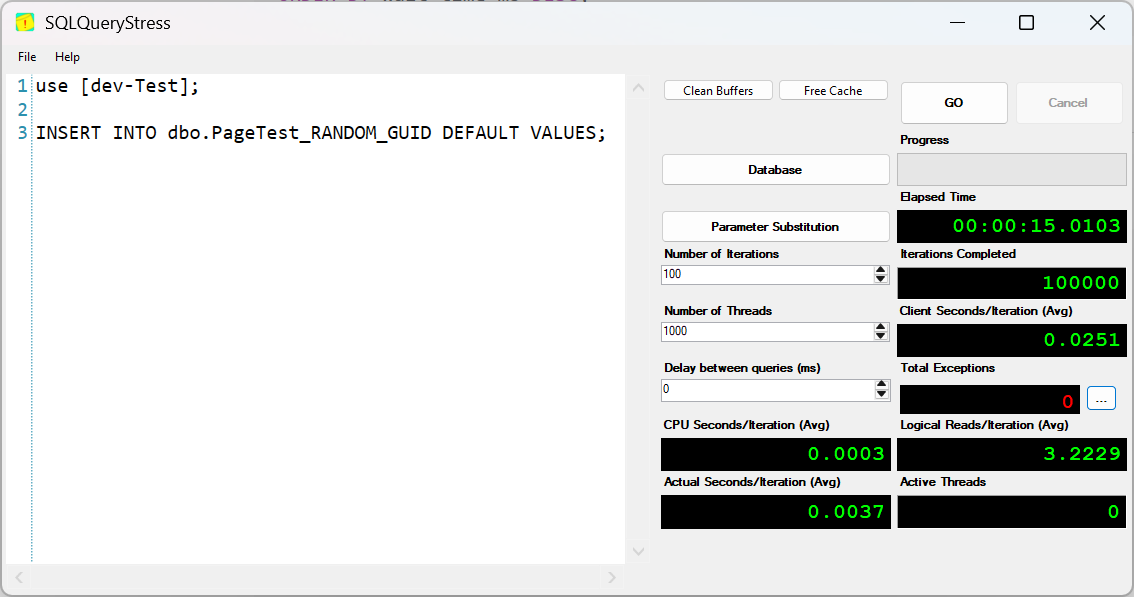This screenshot has height=597, width=1134.
Task: Open the Help menu
Action: pos(67,57)
